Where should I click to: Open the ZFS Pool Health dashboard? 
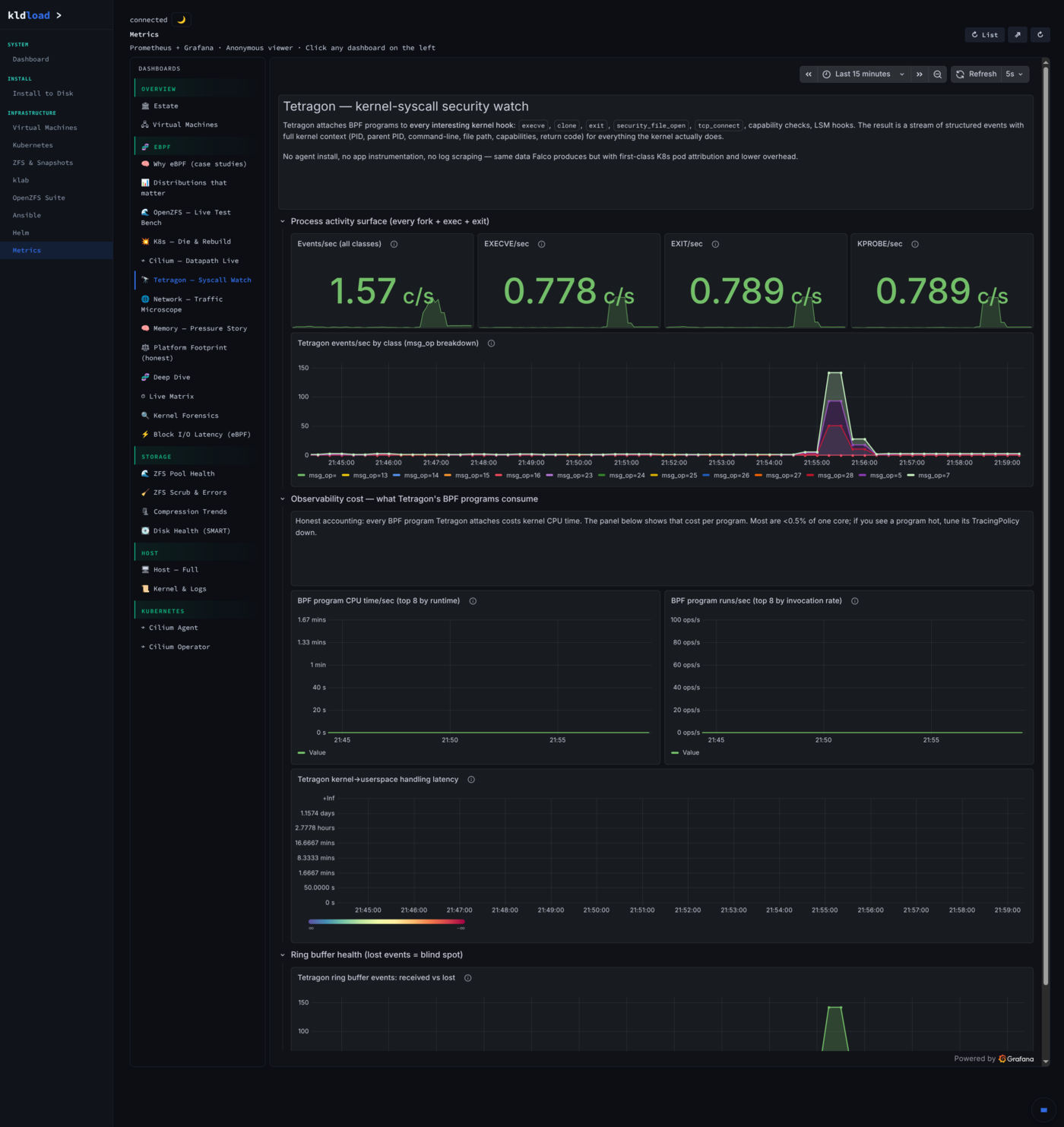click(184, 473)
